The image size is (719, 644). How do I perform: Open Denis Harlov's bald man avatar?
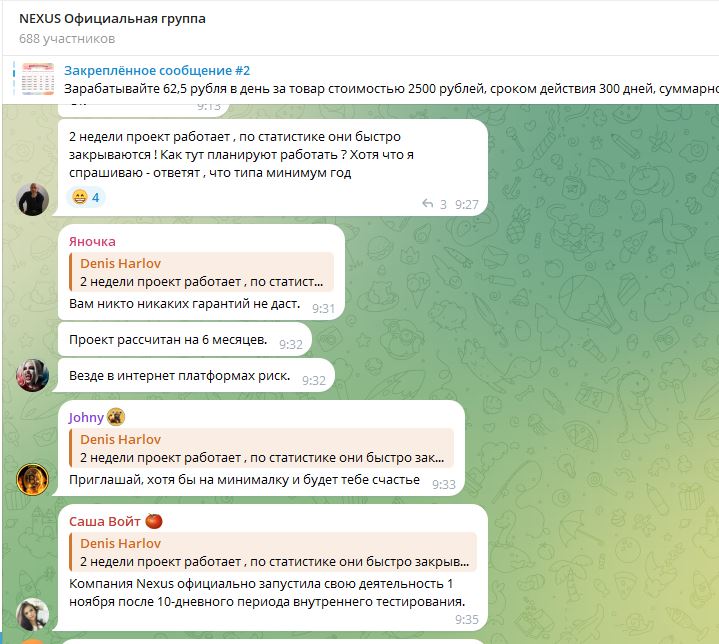click(33, 200)
